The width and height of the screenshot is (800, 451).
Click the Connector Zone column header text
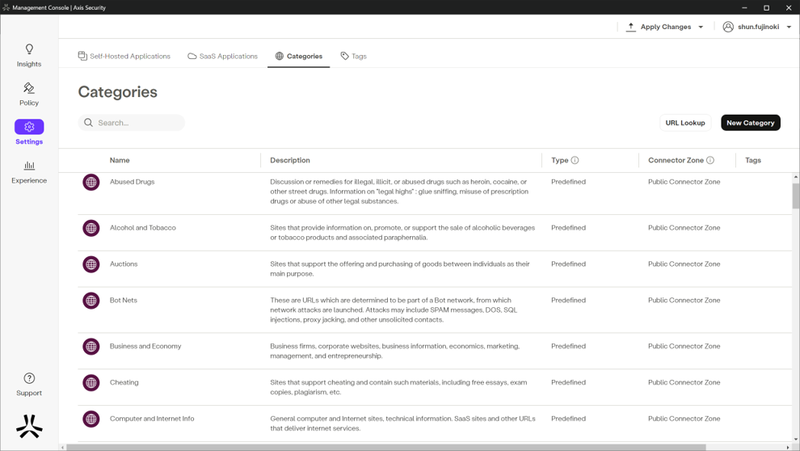(x=676, y=160)
